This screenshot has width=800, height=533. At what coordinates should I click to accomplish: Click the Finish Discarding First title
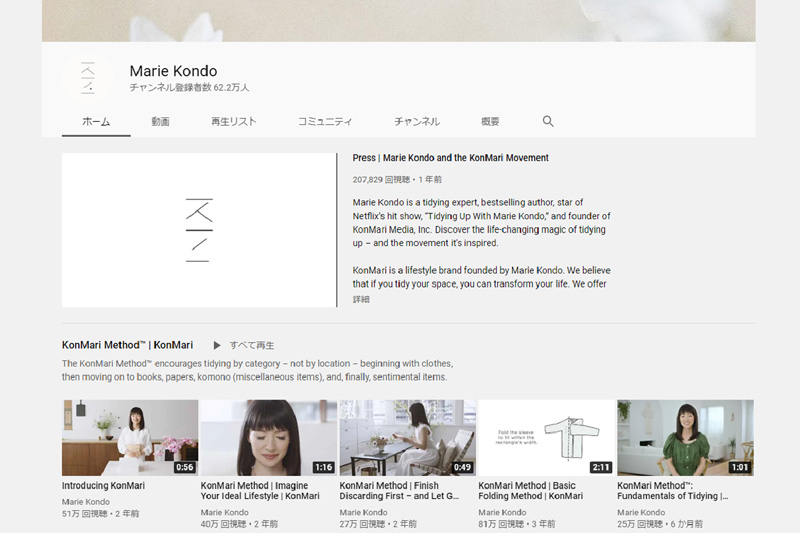[399, 491]
